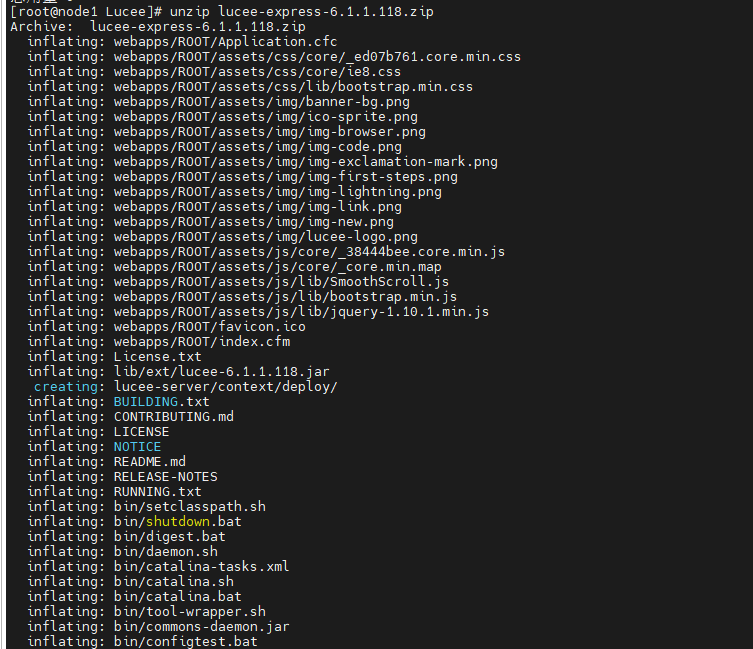Click the lucee-server/context/deploy/ directory path
This screenshot has height=649, width=753.
[225, 386]
